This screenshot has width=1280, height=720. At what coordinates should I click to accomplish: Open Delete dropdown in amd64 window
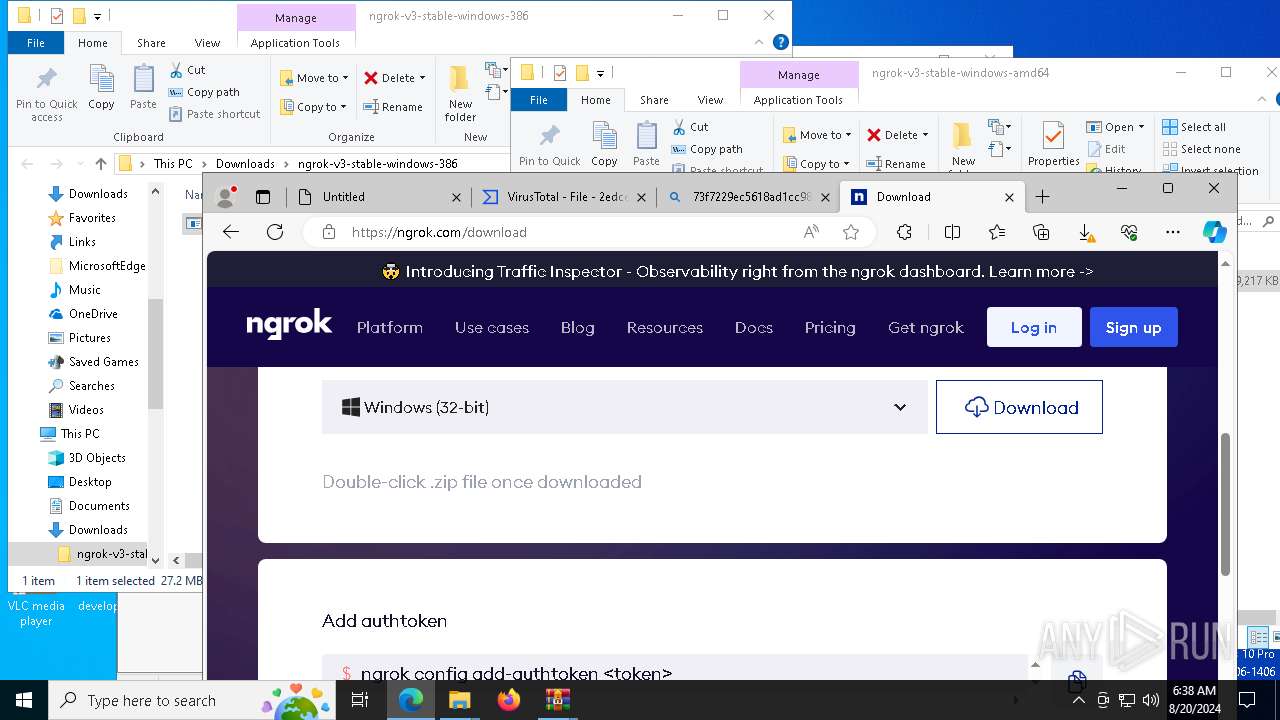click(x=898, y=135)
